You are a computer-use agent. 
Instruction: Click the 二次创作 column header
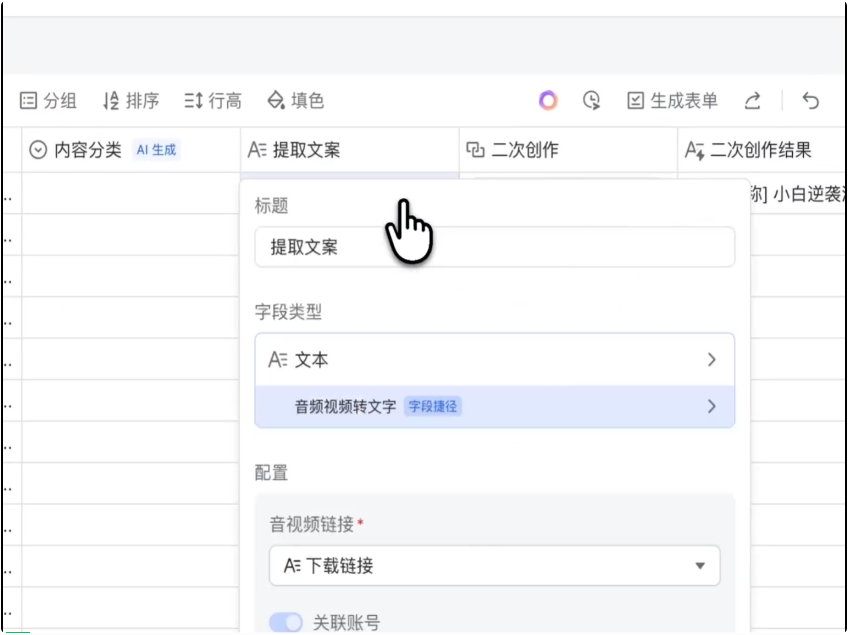coord(524,150)
